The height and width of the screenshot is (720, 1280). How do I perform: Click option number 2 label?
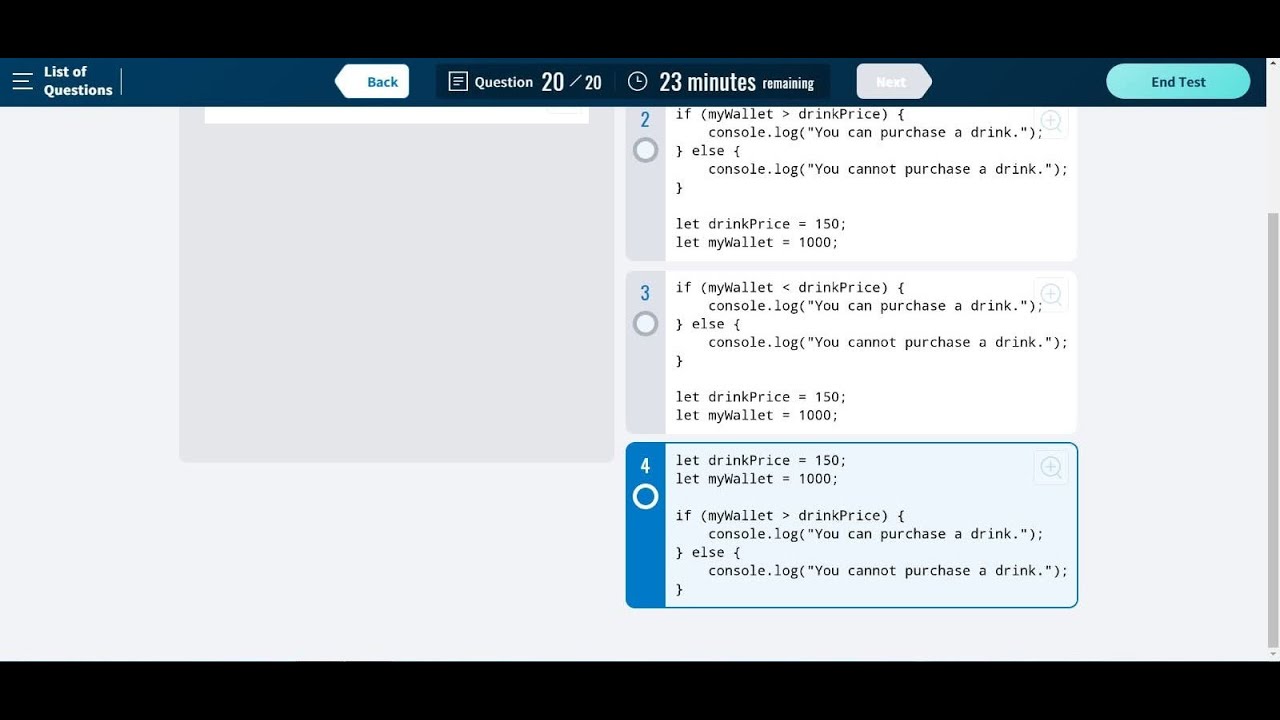click(645, 120)
